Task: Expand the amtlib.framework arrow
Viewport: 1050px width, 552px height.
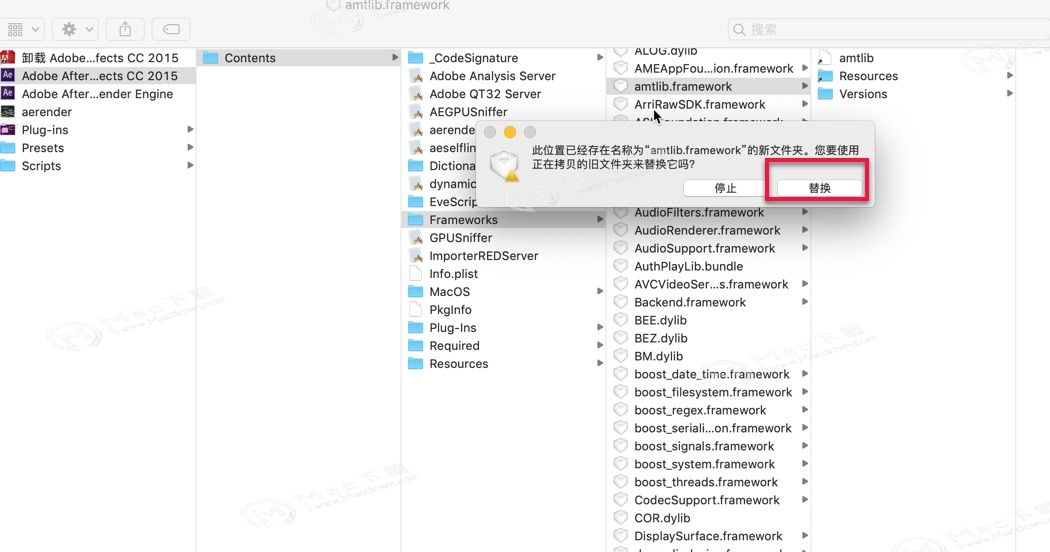Action: pos(805,86)
